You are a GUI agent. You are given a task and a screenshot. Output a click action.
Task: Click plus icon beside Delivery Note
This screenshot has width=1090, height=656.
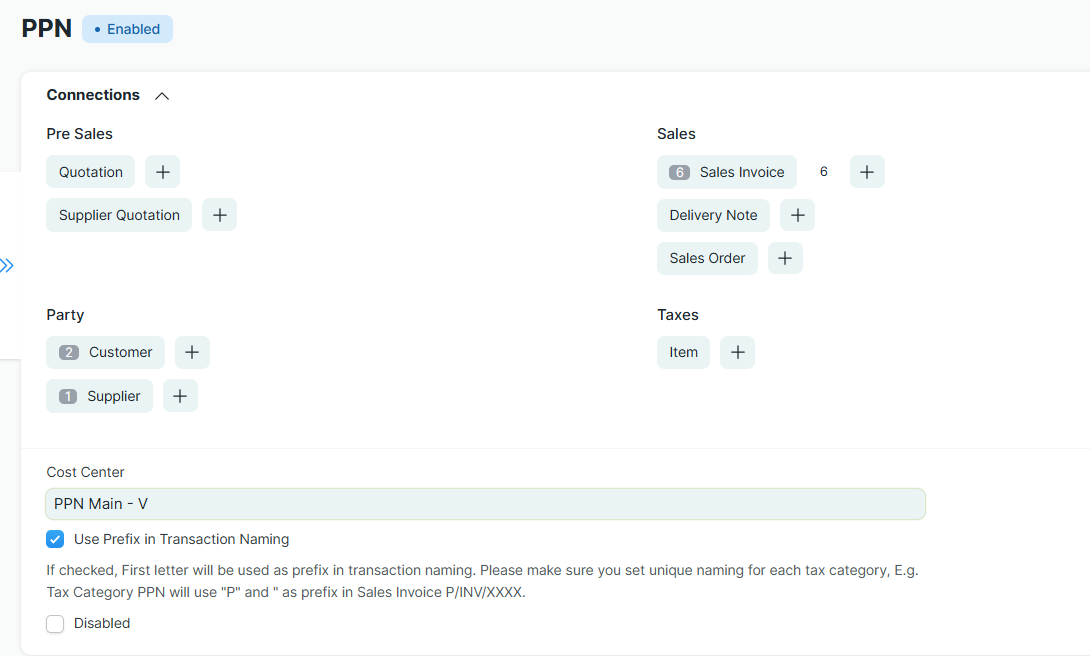[797, 215]
